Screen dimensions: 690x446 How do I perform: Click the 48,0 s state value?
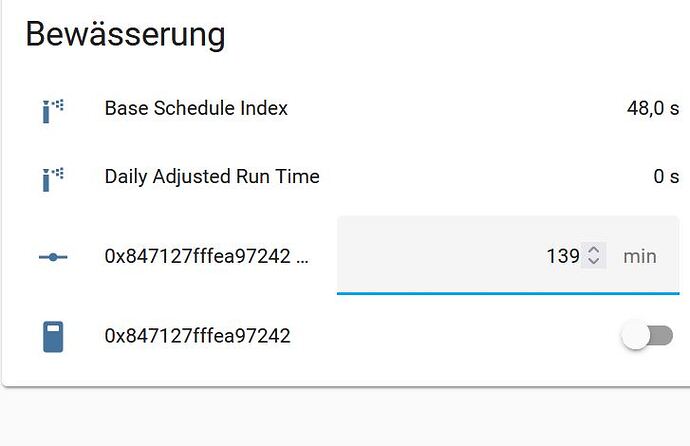(x=653, y=108)
